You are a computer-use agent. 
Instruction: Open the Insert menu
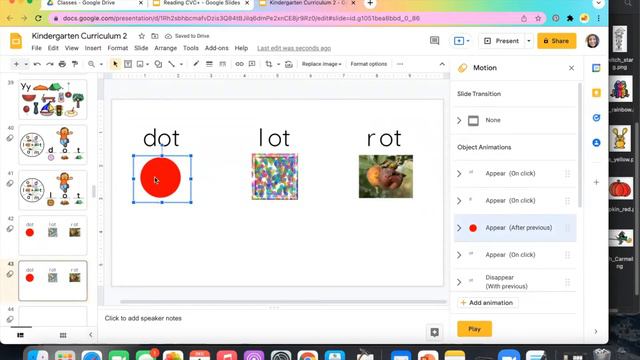pyautogui.click(x=93, y=48)
